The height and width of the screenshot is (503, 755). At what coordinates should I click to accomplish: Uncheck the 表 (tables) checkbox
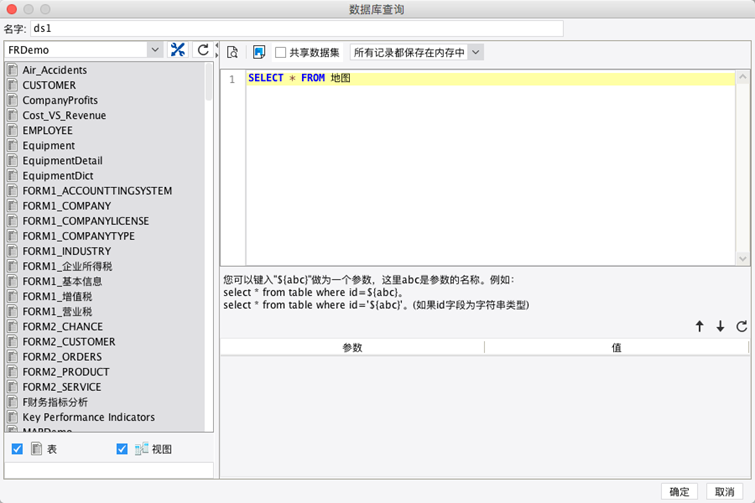tap(17, 449)
